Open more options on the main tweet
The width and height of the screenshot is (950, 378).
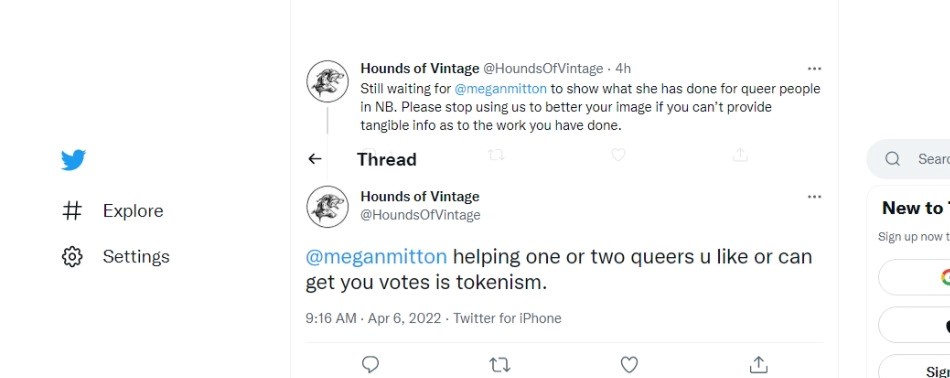click(x=815, y=197)
